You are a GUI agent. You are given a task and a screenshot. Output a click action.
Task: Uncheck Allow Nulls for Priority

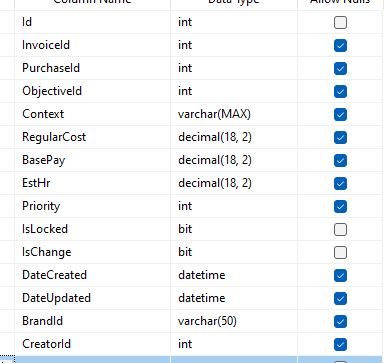click(340, 206)
